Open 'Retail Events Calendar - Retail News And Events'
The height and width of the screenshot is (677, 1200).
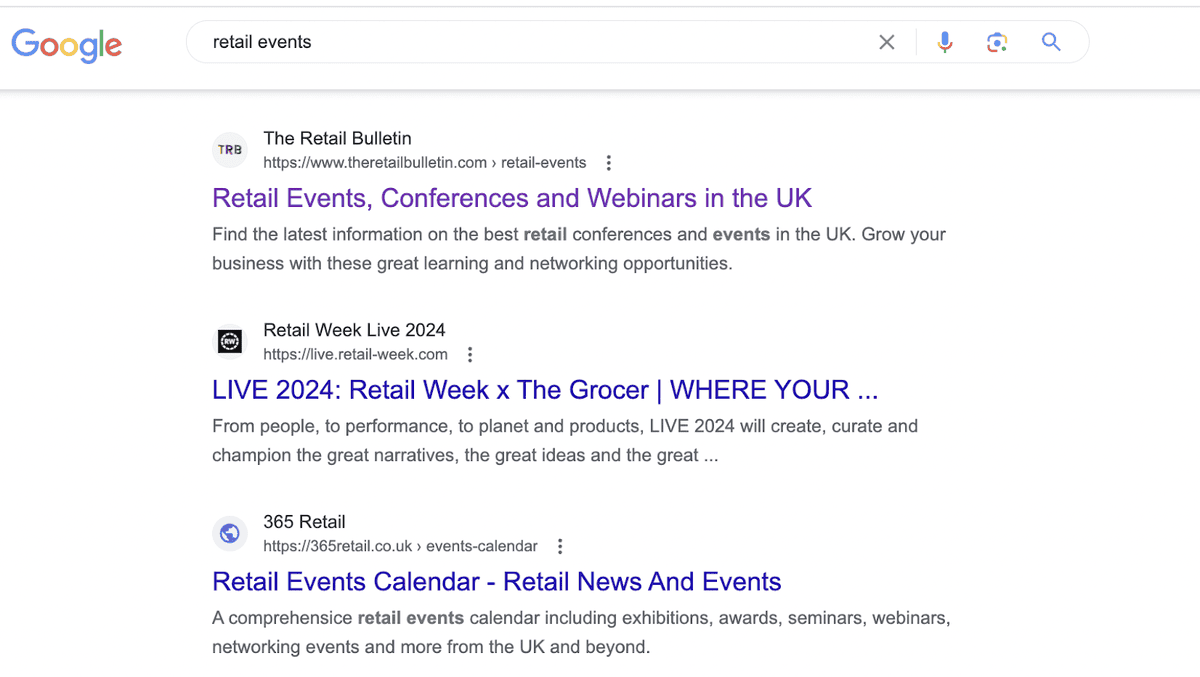pyautogui.click(x=497, y=582)
